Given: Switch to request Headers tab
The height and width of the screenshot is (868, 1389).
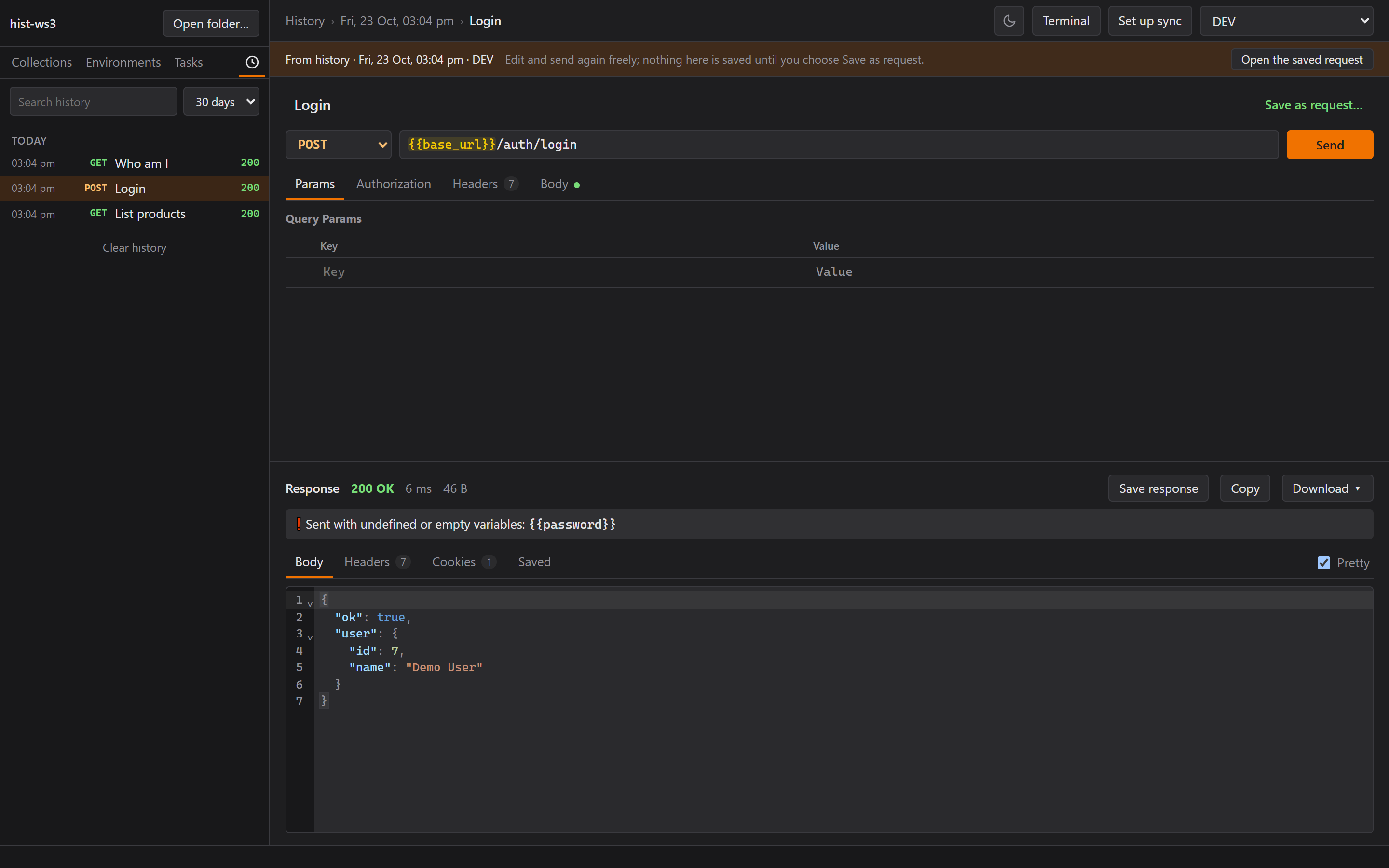Looking at the screenshot, I should tap(485, 184).
